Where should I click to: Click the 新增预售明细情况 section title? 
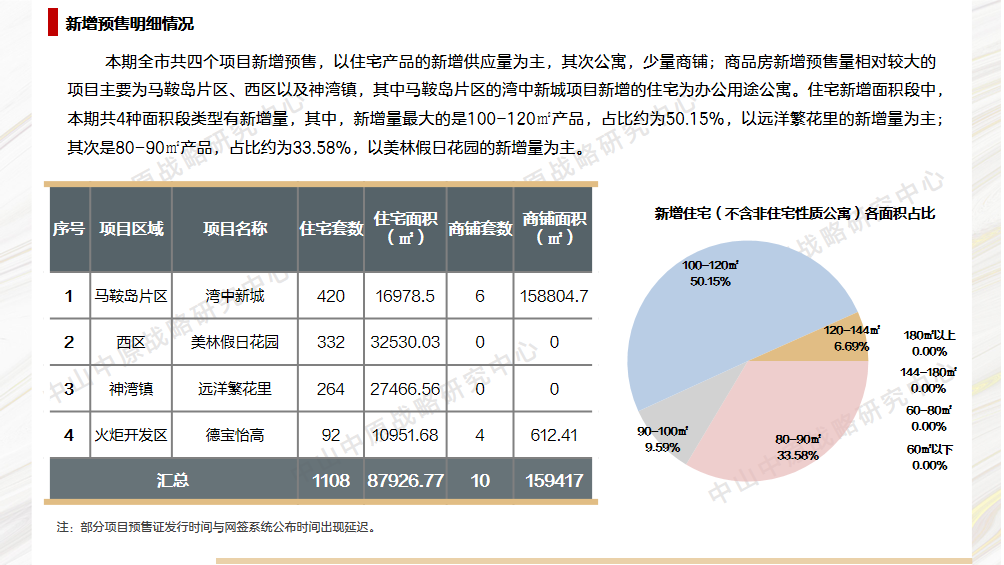(x=130, y=24)
